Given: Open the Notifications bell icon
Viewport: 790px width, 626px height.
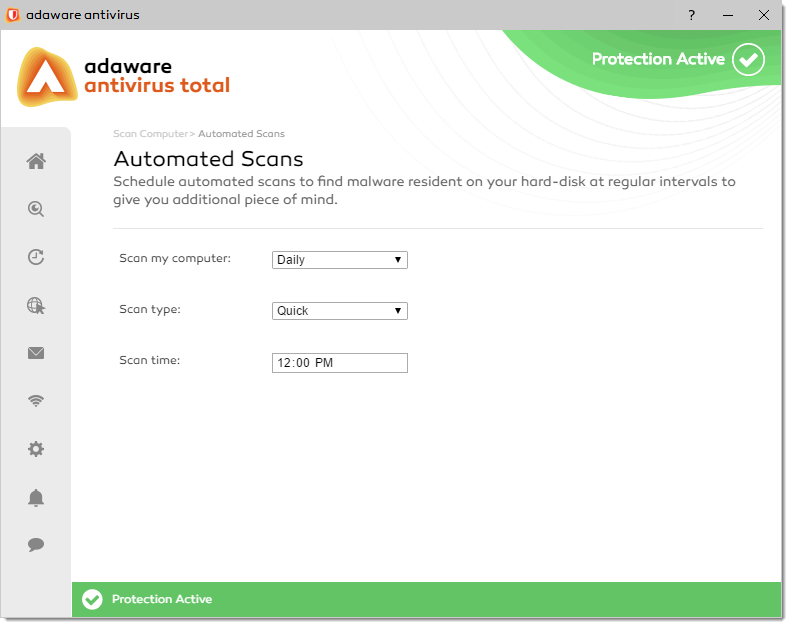Looking at the screenshot, I should [36, 497].
